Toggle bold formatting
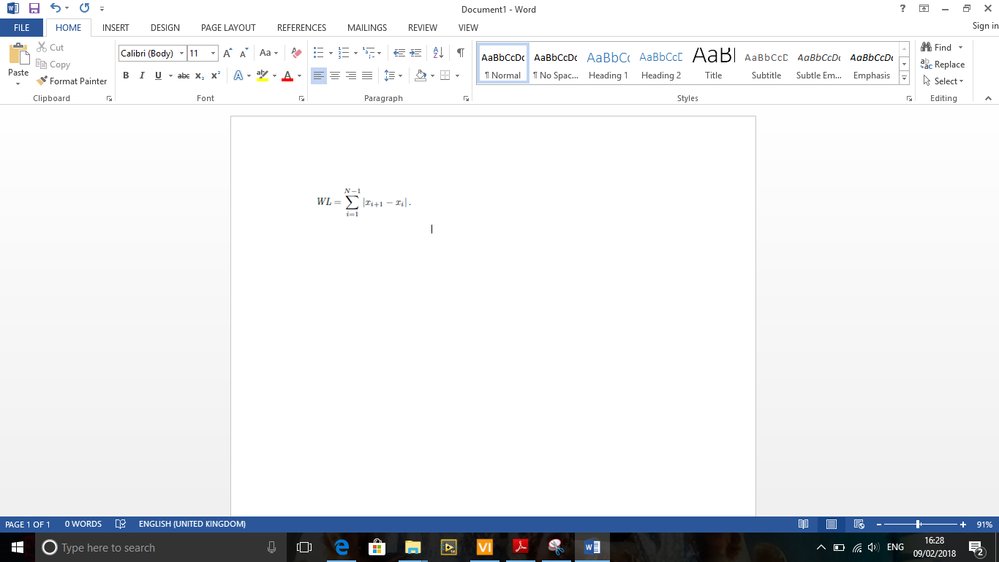 (x=126, y=76)
